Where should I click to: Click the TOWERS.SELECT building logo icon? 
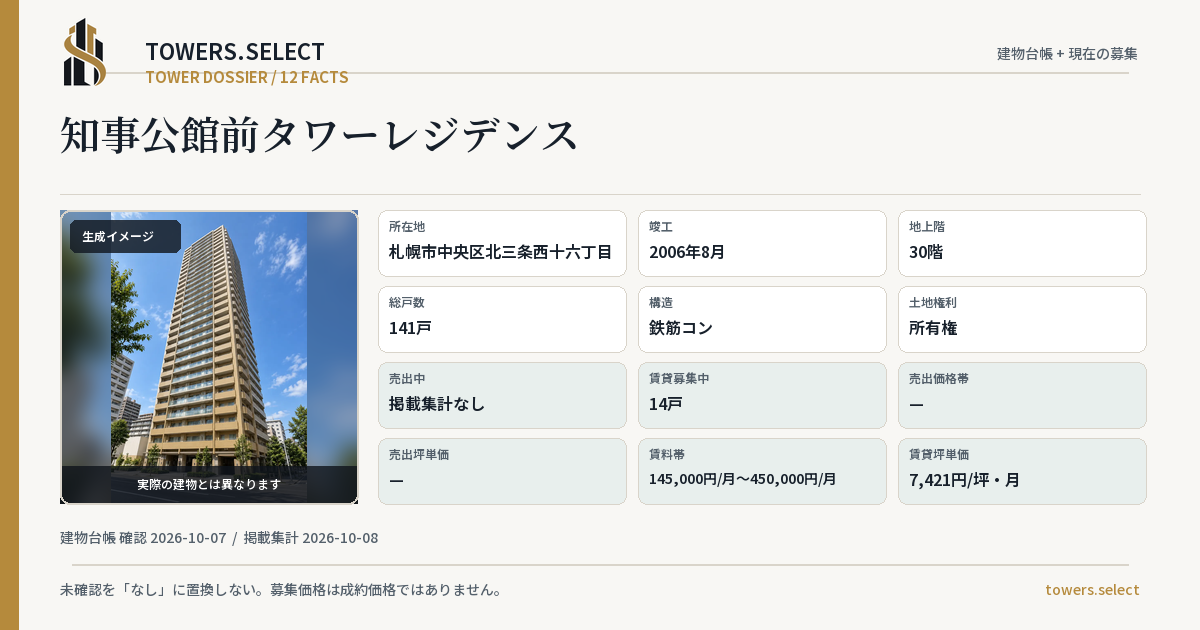(x=85, y=52)
